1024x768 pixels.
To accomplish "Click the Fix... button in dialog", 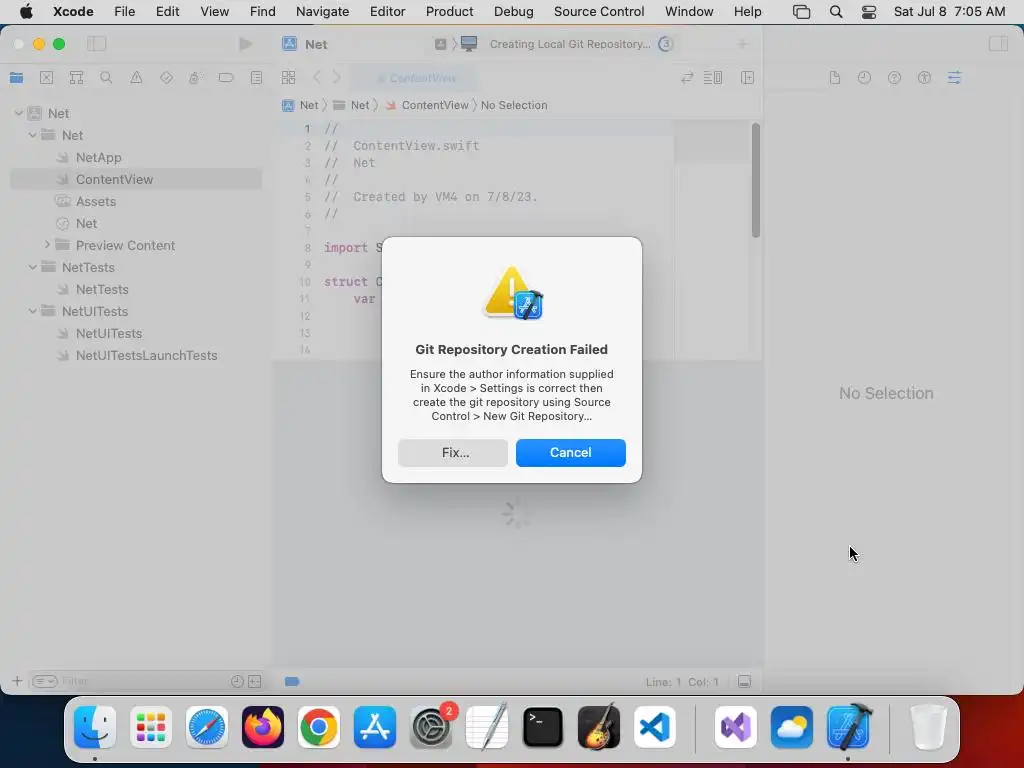I will click(453, 453).
